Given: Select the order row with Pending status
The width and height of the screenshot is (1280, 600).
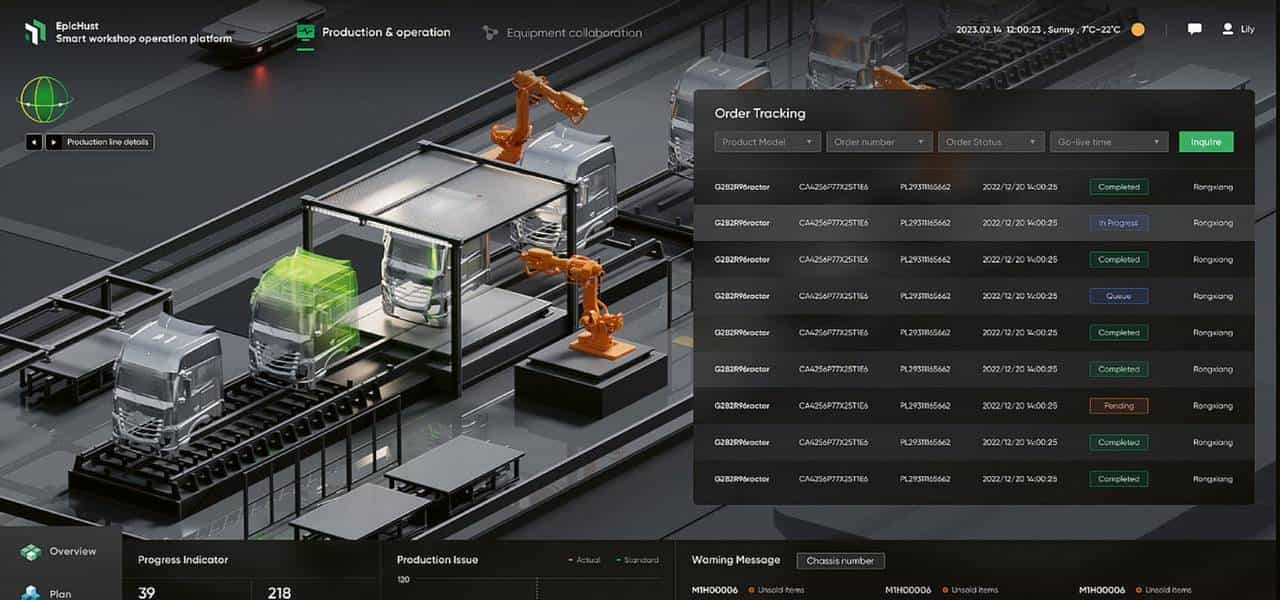Looking at the screenshot, I should (973, 406).
